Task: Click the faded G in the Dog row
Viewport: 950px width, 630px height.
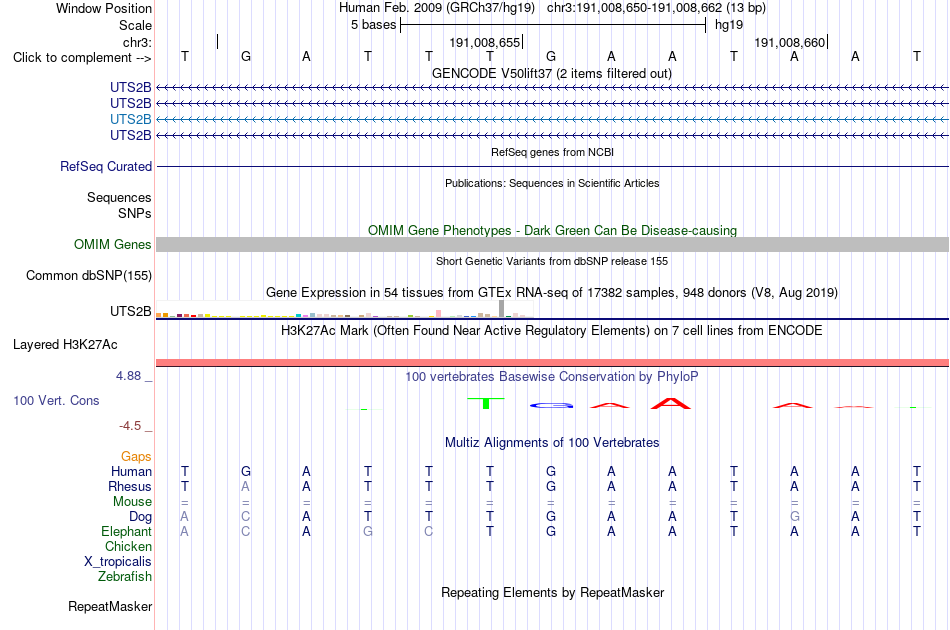Action: click(794, 517)
